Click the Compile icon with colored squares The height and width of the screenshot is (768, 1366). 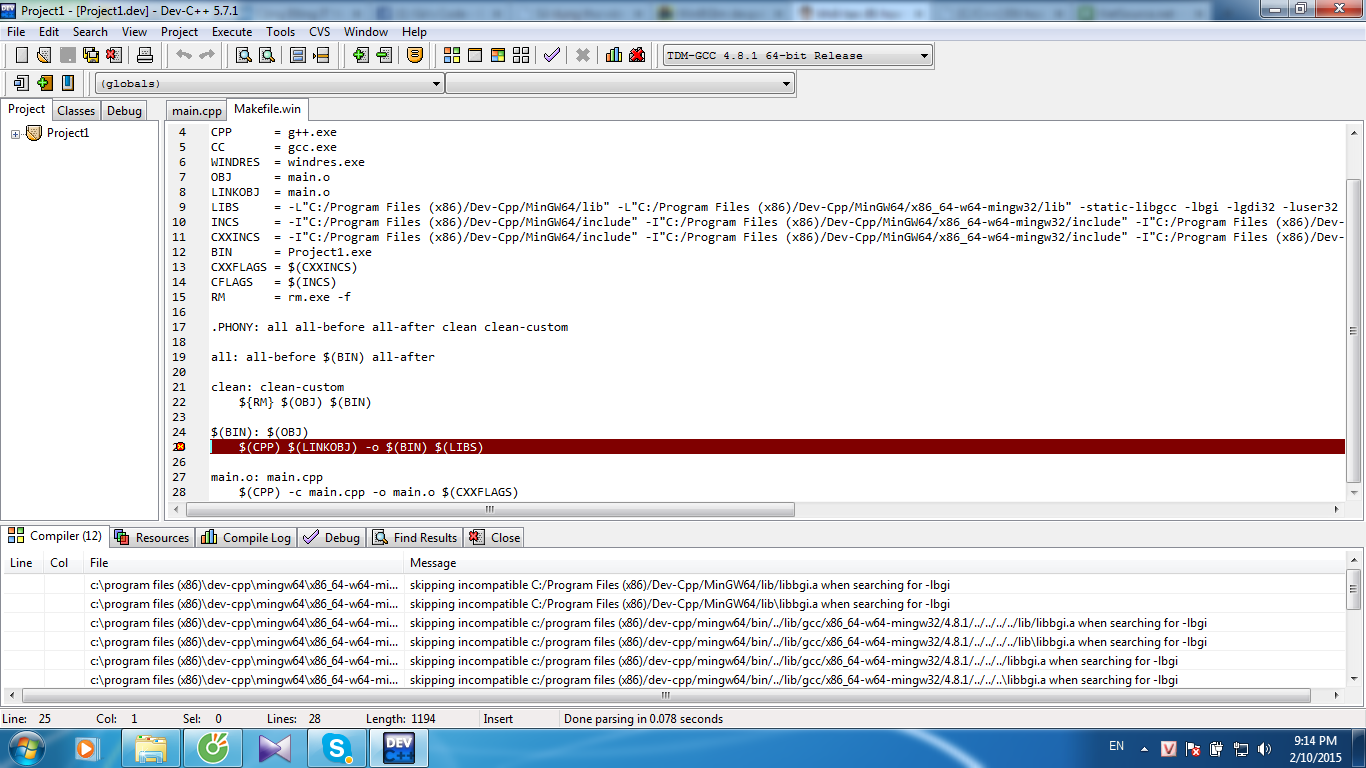(452, 55)
